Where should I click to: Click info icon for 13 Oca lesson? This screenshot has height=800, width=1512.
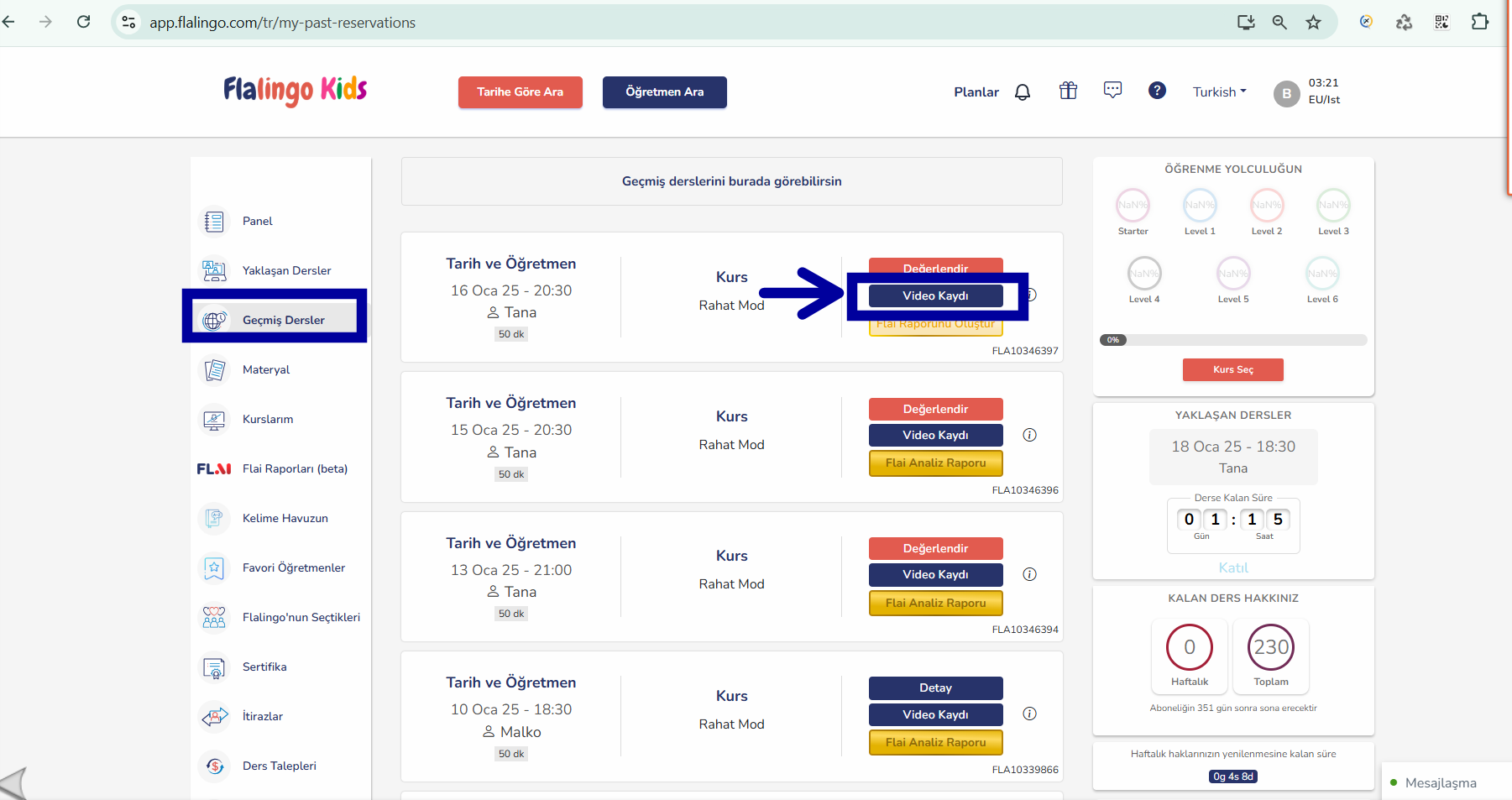[1029, 574]
